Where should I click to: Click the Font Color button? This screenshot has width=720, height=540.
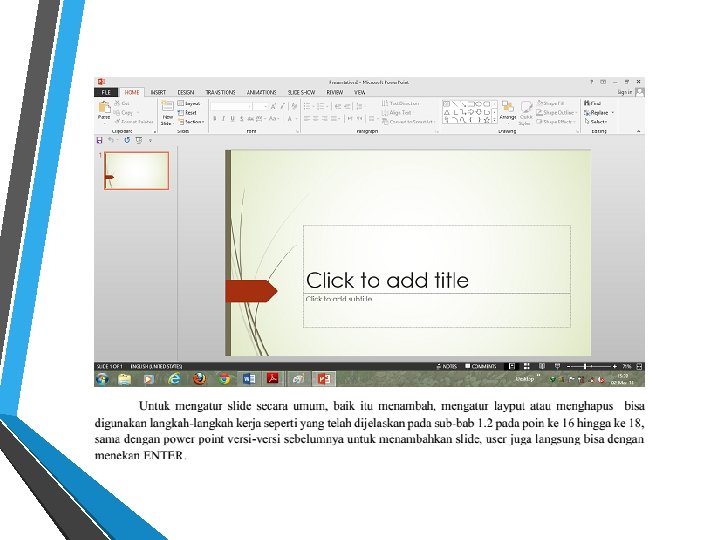click(291, 119)
